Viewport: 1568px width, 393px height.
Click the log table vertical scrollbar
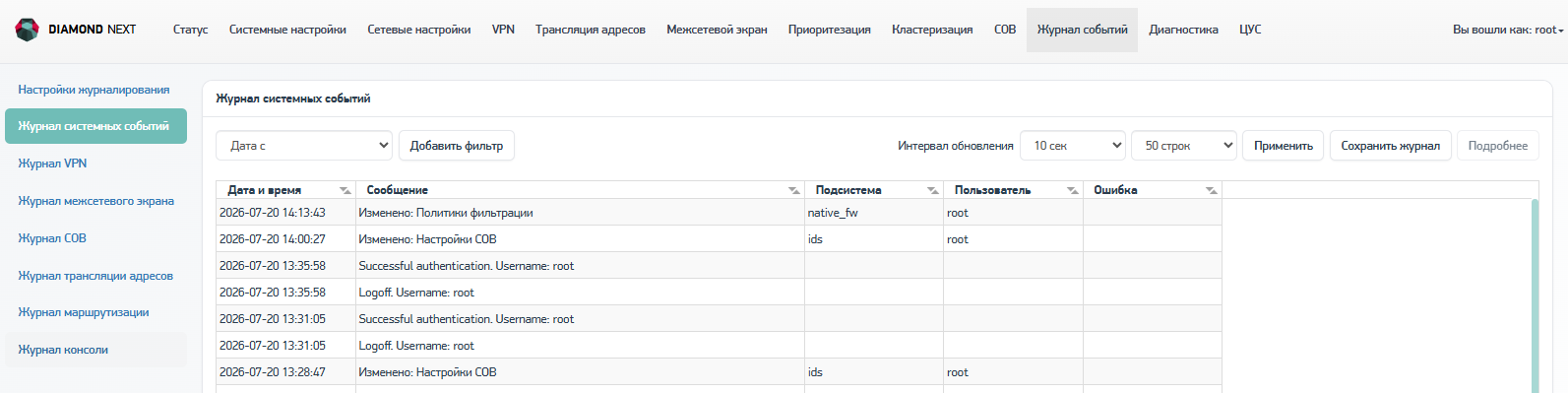point(1535,295)
